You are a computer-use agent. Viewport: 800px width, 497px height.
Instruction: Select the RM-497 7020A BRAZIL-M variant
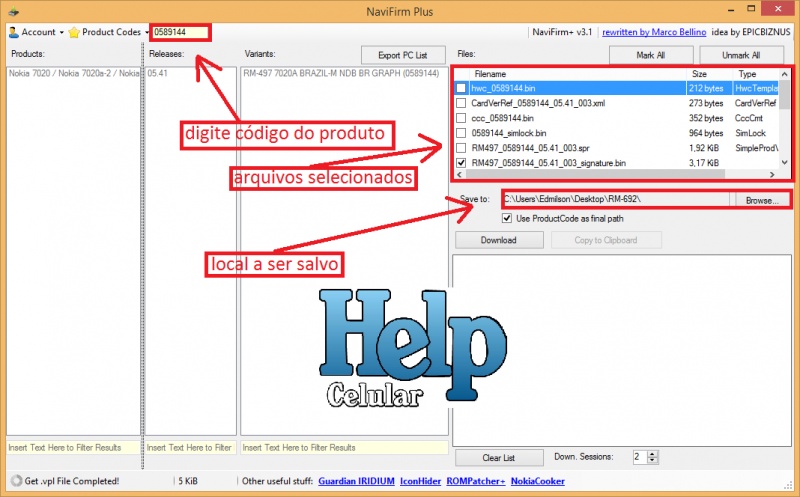point(341,73)
